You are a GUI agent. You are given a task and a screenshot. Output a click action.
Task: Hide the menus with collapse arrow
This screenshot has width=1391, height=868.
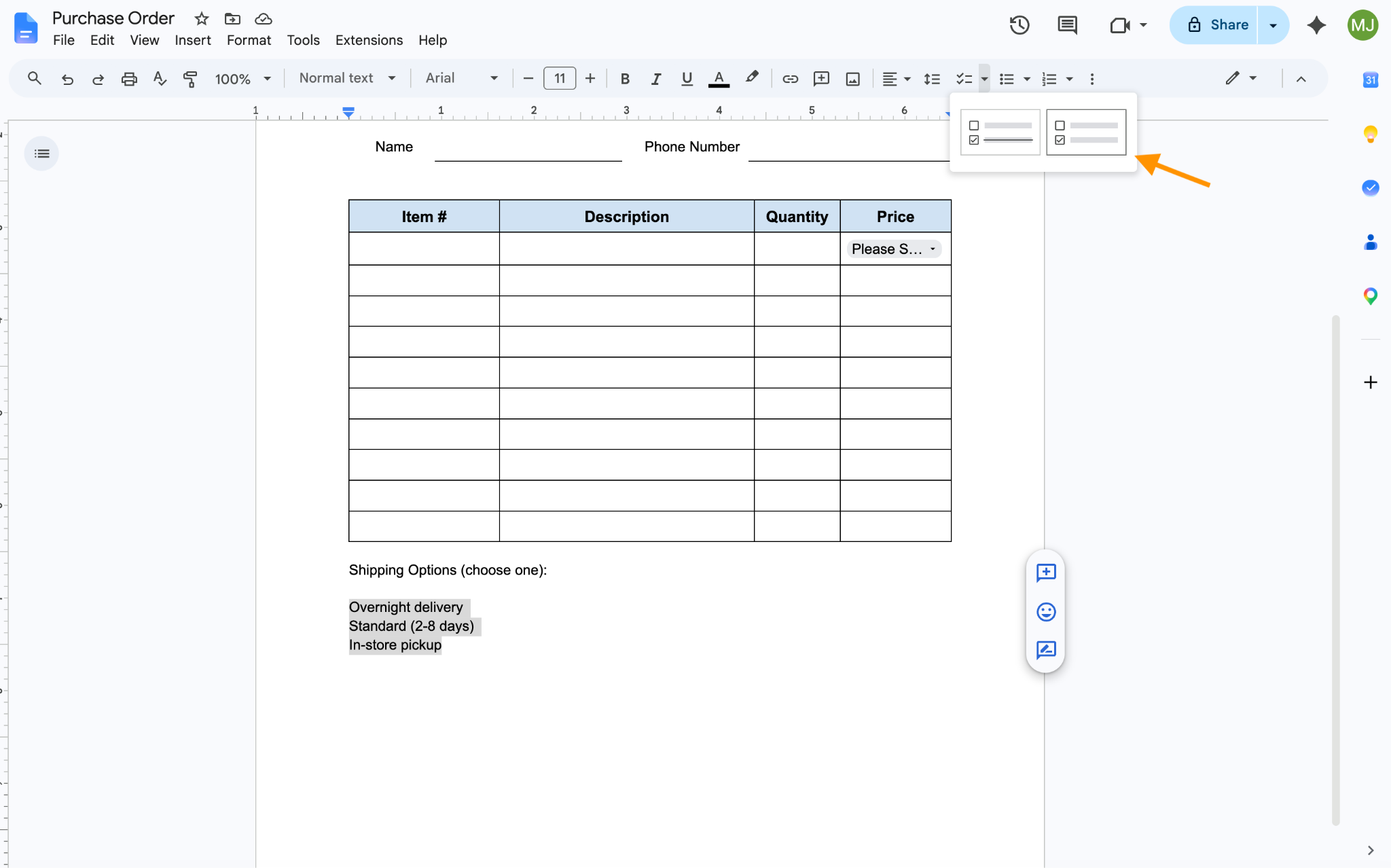pos(1301,79)
